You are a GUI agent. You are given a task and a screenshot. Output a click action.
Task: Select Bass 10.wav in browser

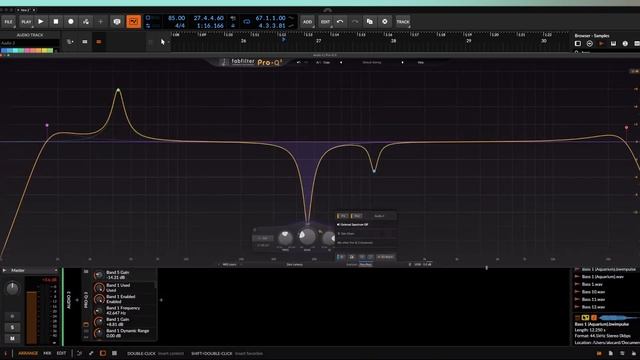tap(593, 292)
